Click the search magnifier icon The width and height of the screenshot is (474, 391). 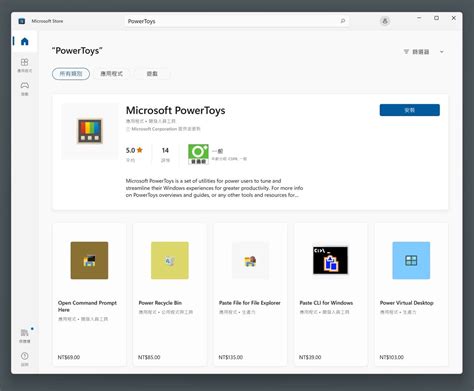[343, 21]
